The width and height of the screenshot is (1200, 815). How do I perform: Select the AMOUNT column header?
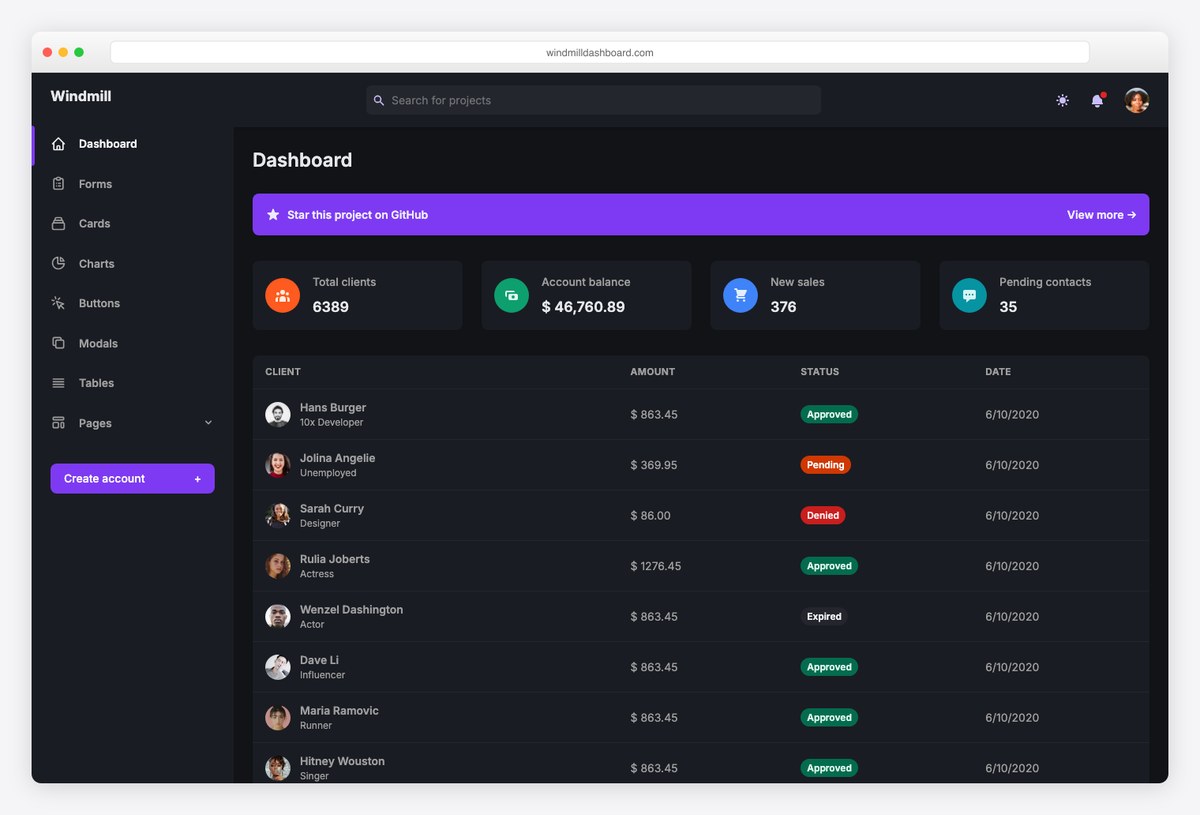click(652, 372)
